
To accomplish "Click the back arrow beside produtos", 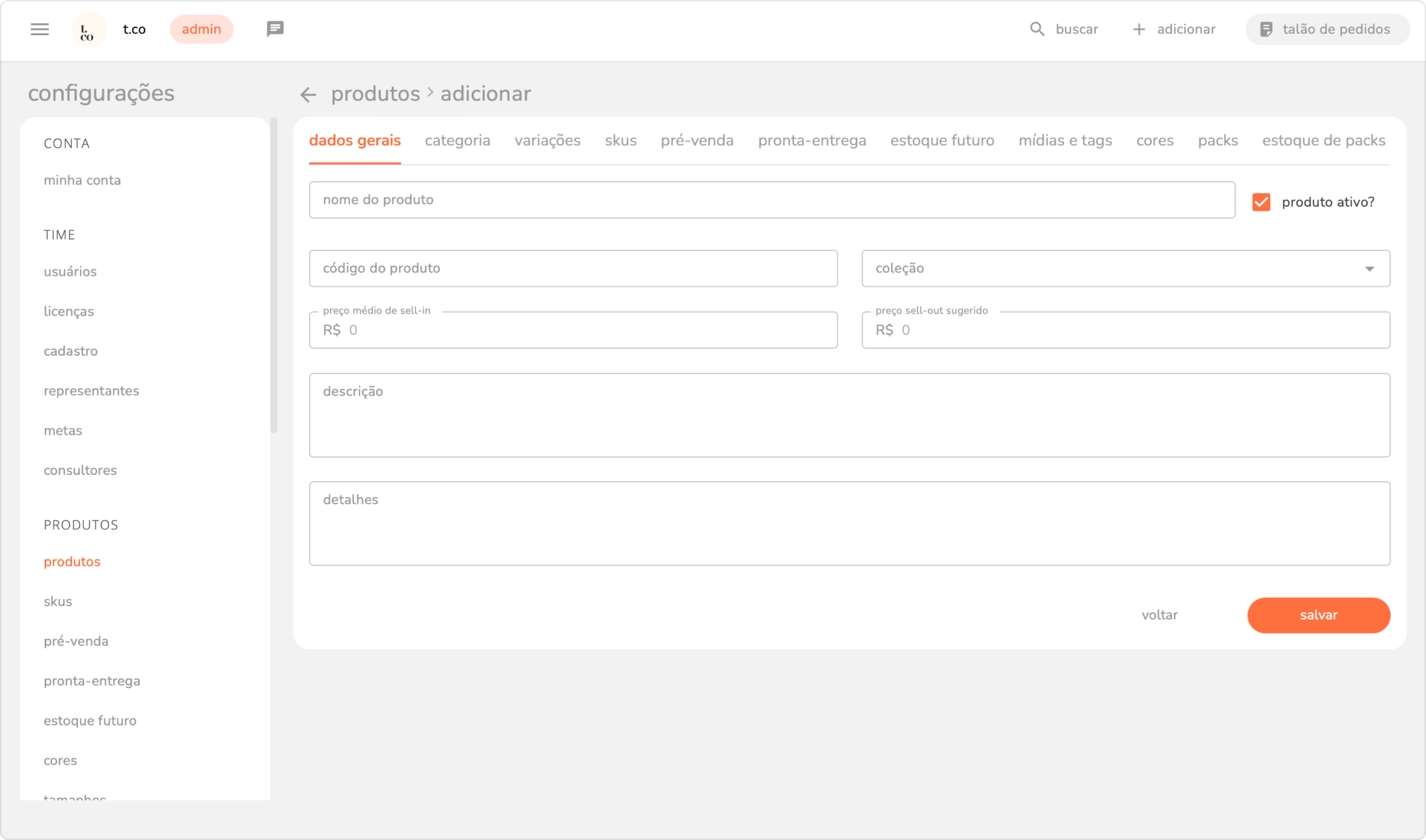I will pos(308,94).
